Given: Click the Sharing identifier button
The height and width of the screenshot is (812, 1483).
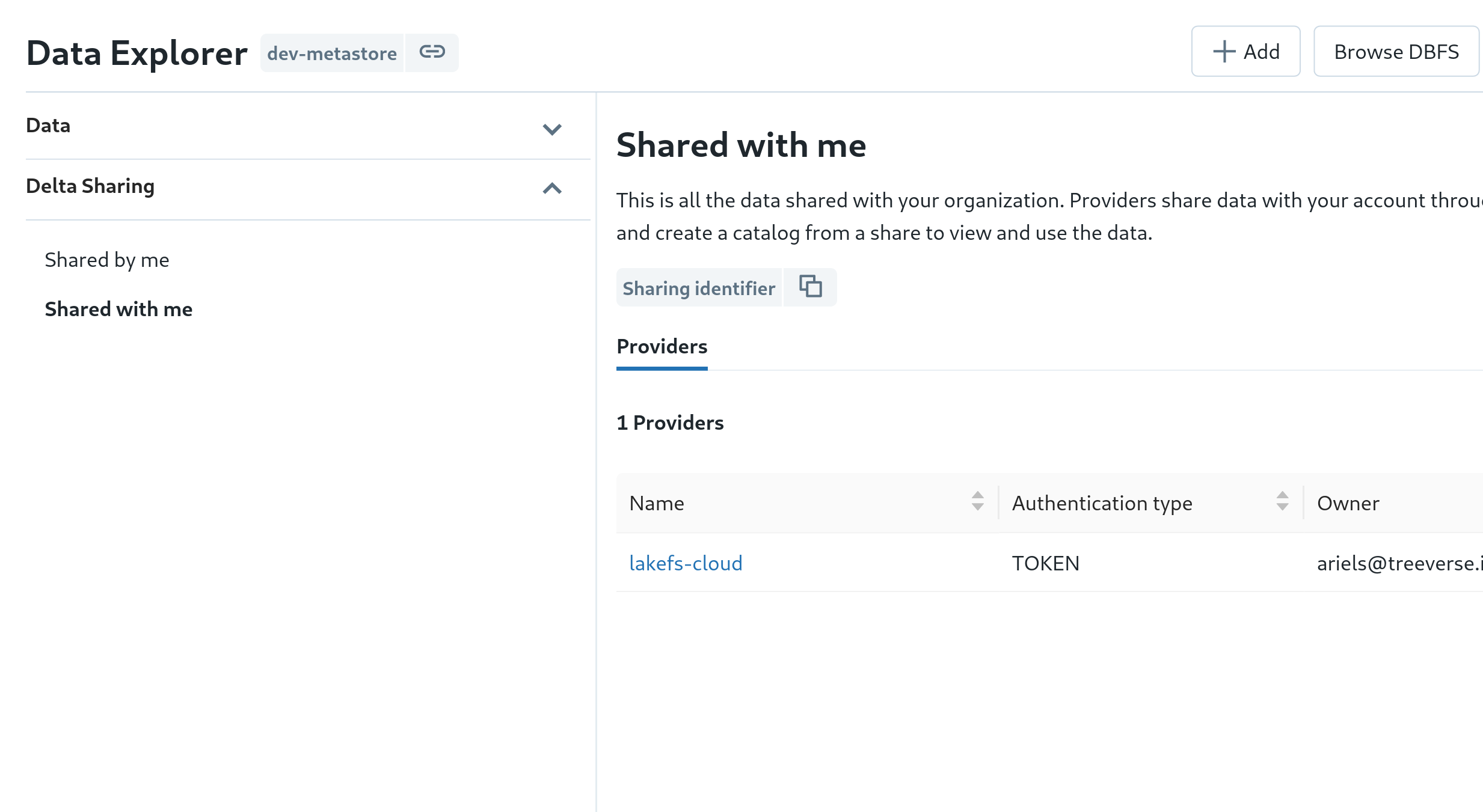Looking at the screenshot, I should coord(699,288).
